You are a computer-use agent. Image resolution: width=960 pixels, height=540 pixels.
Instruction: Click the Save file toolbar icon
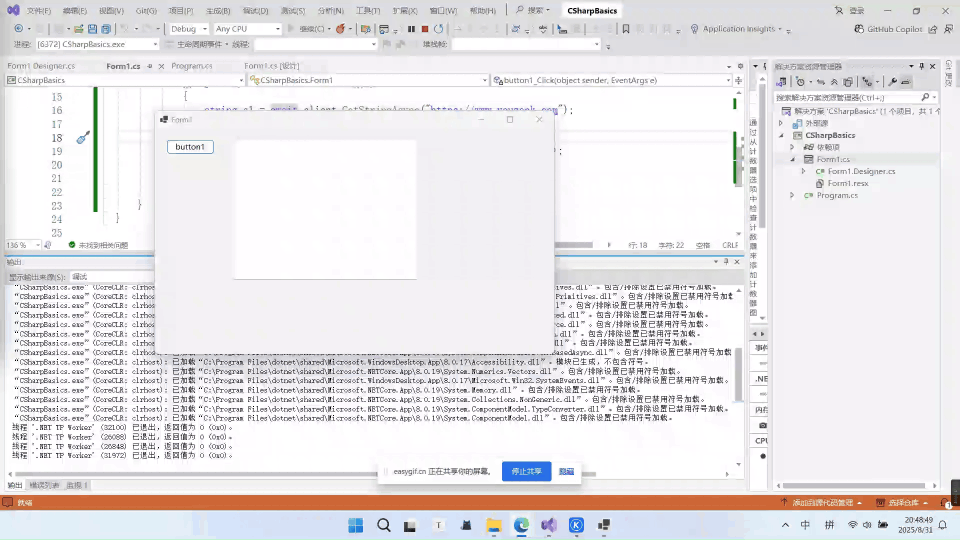92,29
